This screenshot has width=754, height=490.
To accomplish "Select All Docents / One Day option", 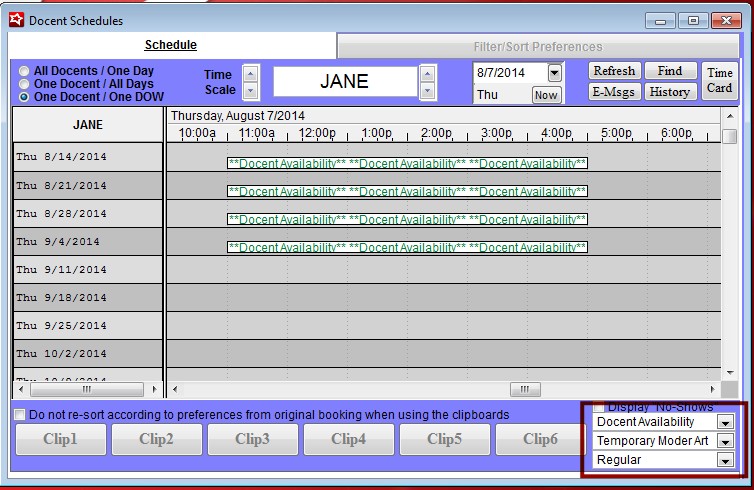I will tap(24, 72).
